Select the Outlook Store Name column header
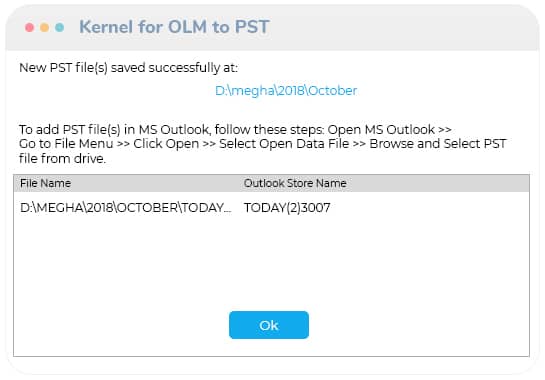 pos(295,183)
